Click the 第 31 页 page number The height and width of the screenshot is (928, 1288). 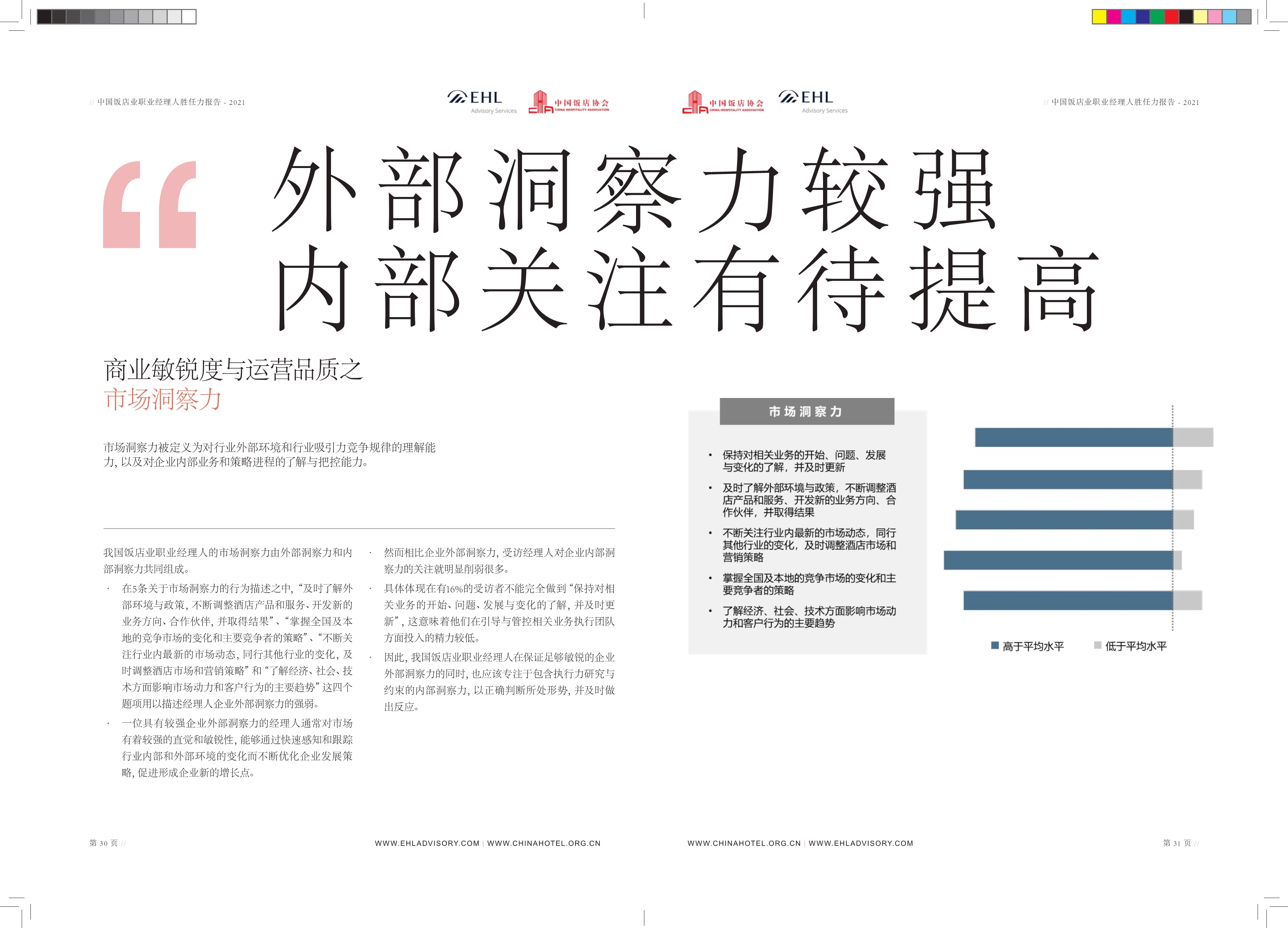[x=1176, y=843]
